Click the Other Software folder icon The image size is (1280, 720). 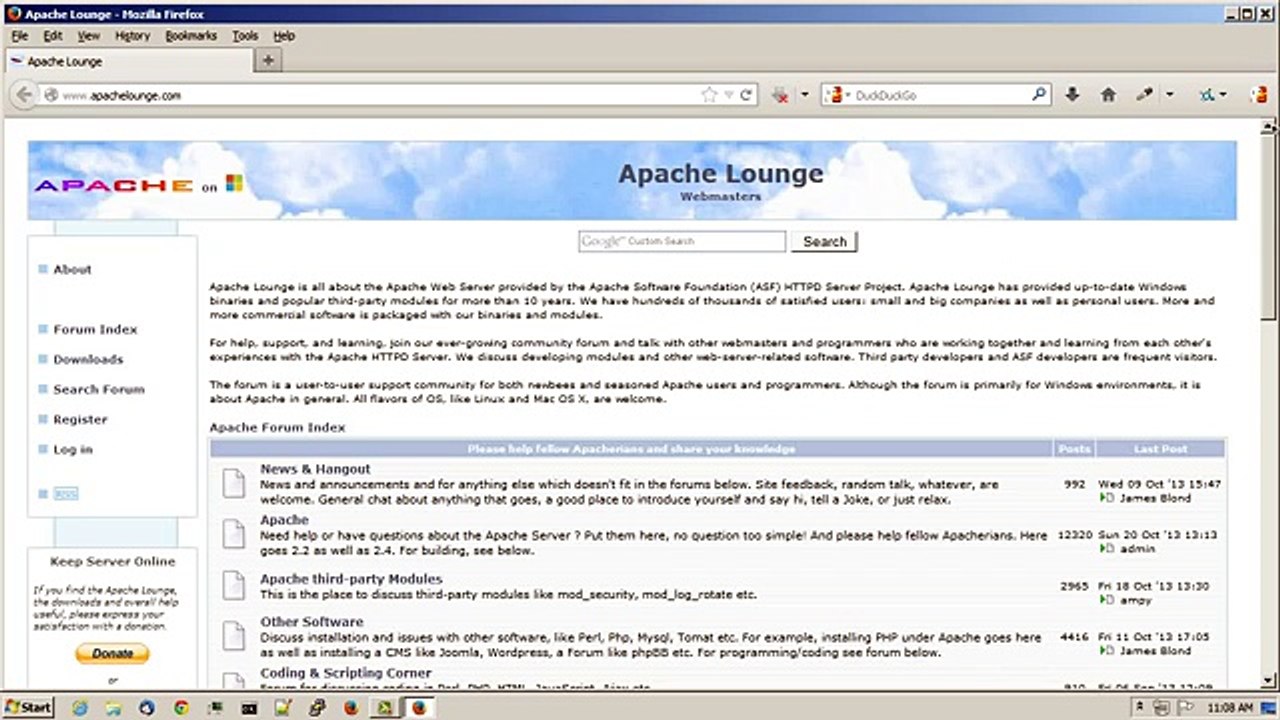pyautogui.click(x=233, y=636)
